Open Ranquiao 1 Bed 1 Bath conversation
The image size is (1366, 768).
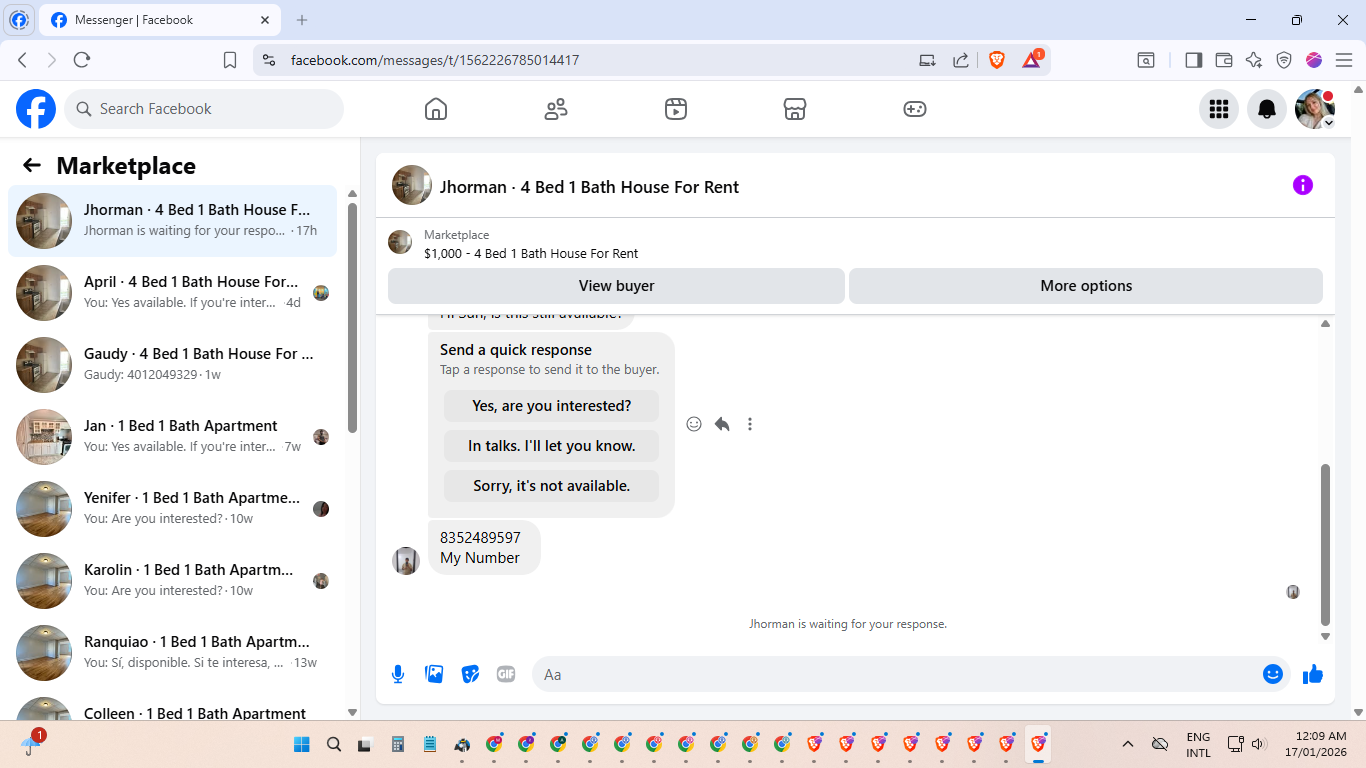172,653
